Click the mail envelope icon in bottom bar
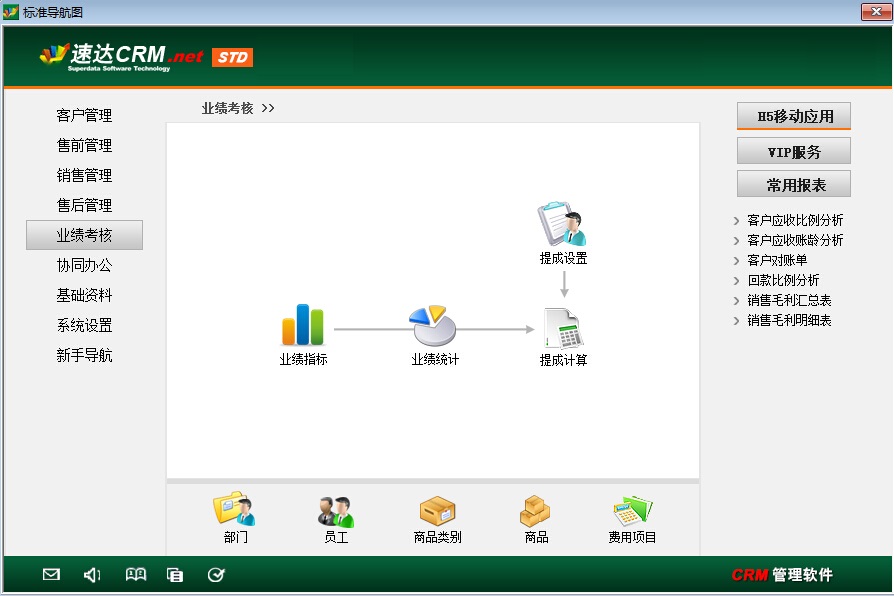The image size is (894, 596). click(51, 574)
